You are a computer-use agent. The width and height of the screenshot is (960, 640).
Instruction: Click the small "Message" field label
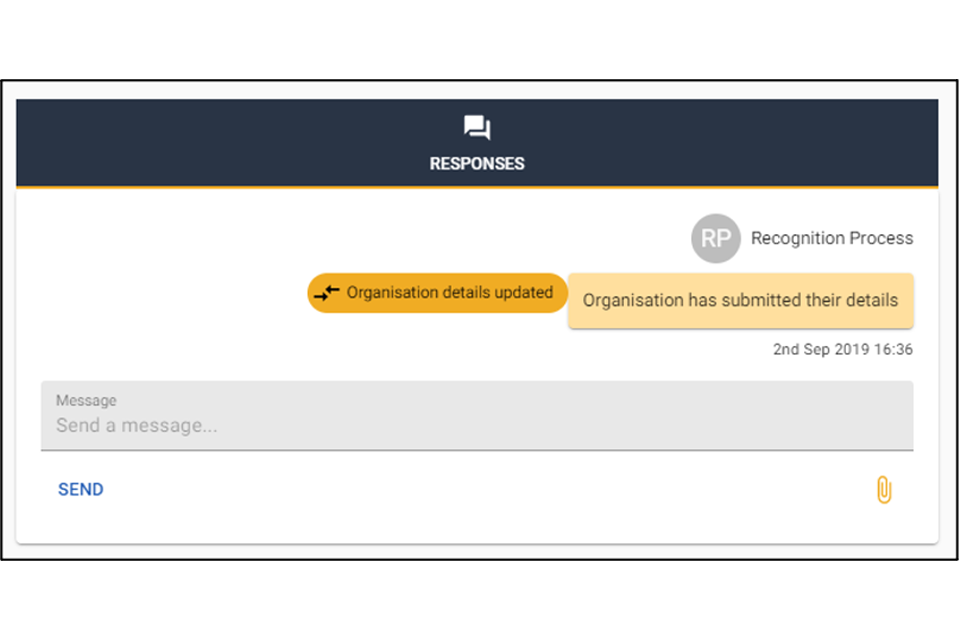tap(86, 400)
